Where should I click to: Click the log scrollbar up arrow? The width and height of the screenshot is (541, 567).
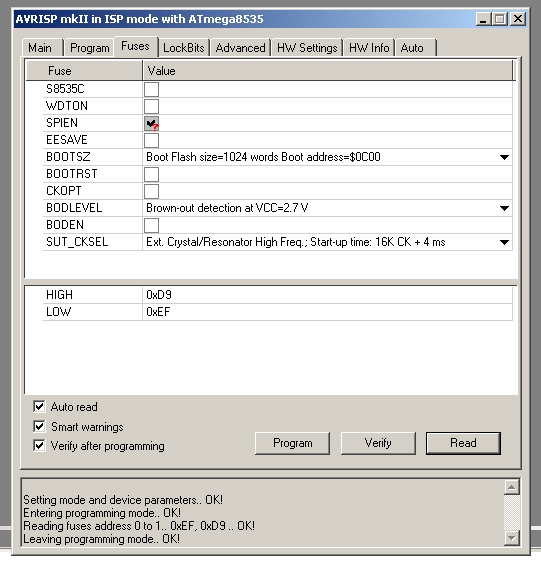[512, 487]
